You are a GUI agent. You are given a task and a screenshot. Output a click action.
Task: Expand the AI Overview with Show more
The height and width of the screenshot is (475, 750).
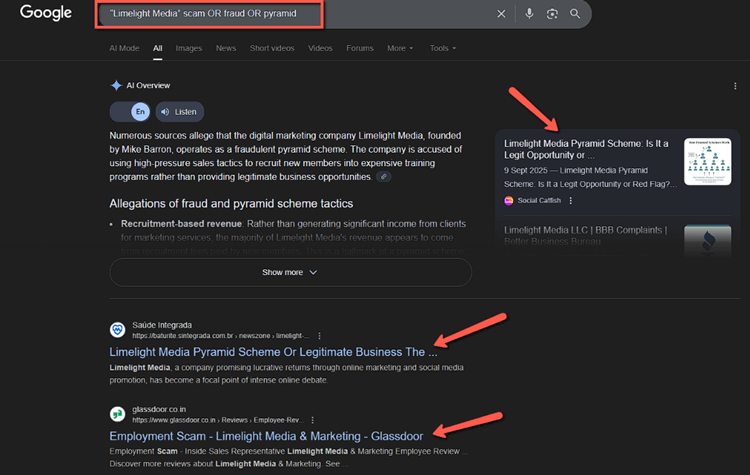point(290,272)
